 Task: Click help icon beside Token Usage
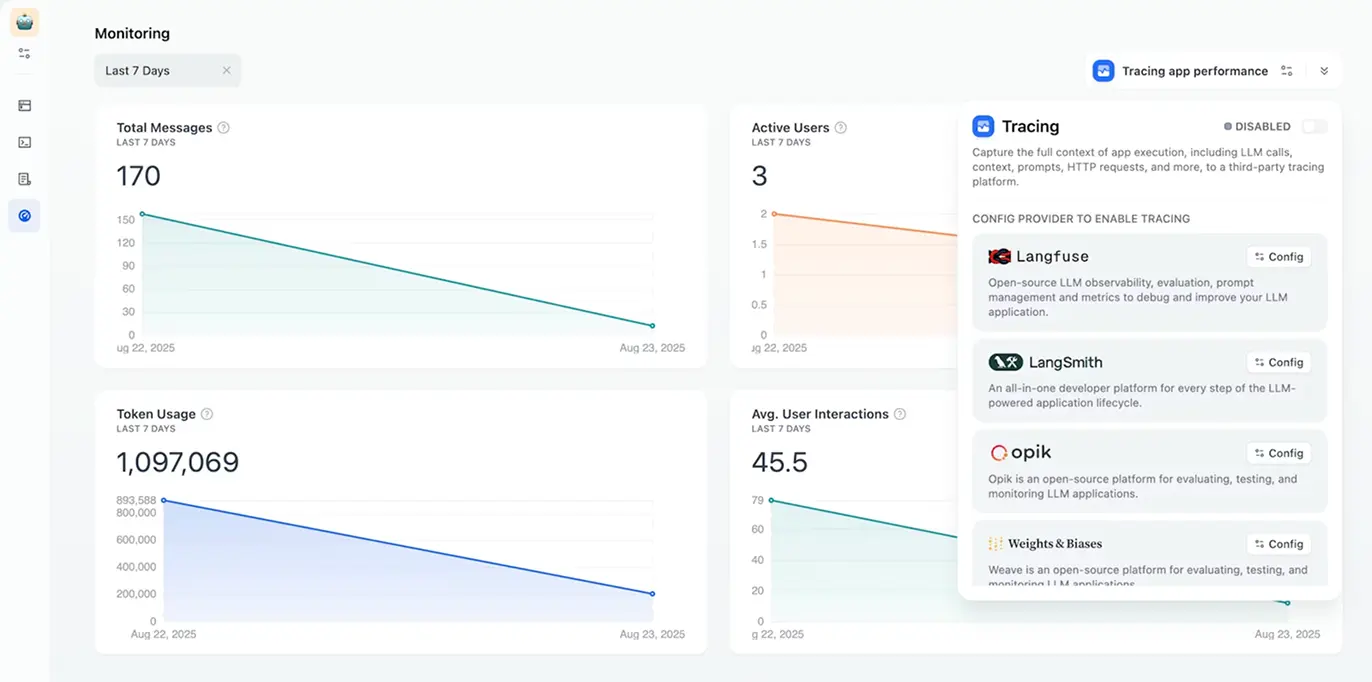tap(207, 414)
